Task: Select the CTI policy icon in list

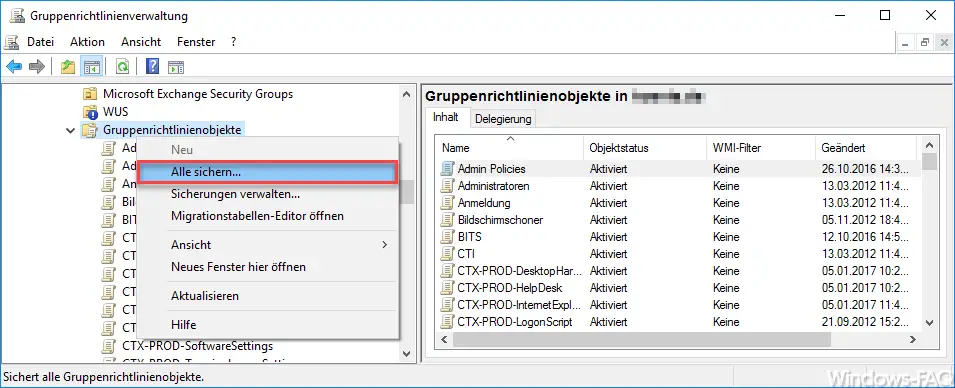Action: (x=448, y=253)
